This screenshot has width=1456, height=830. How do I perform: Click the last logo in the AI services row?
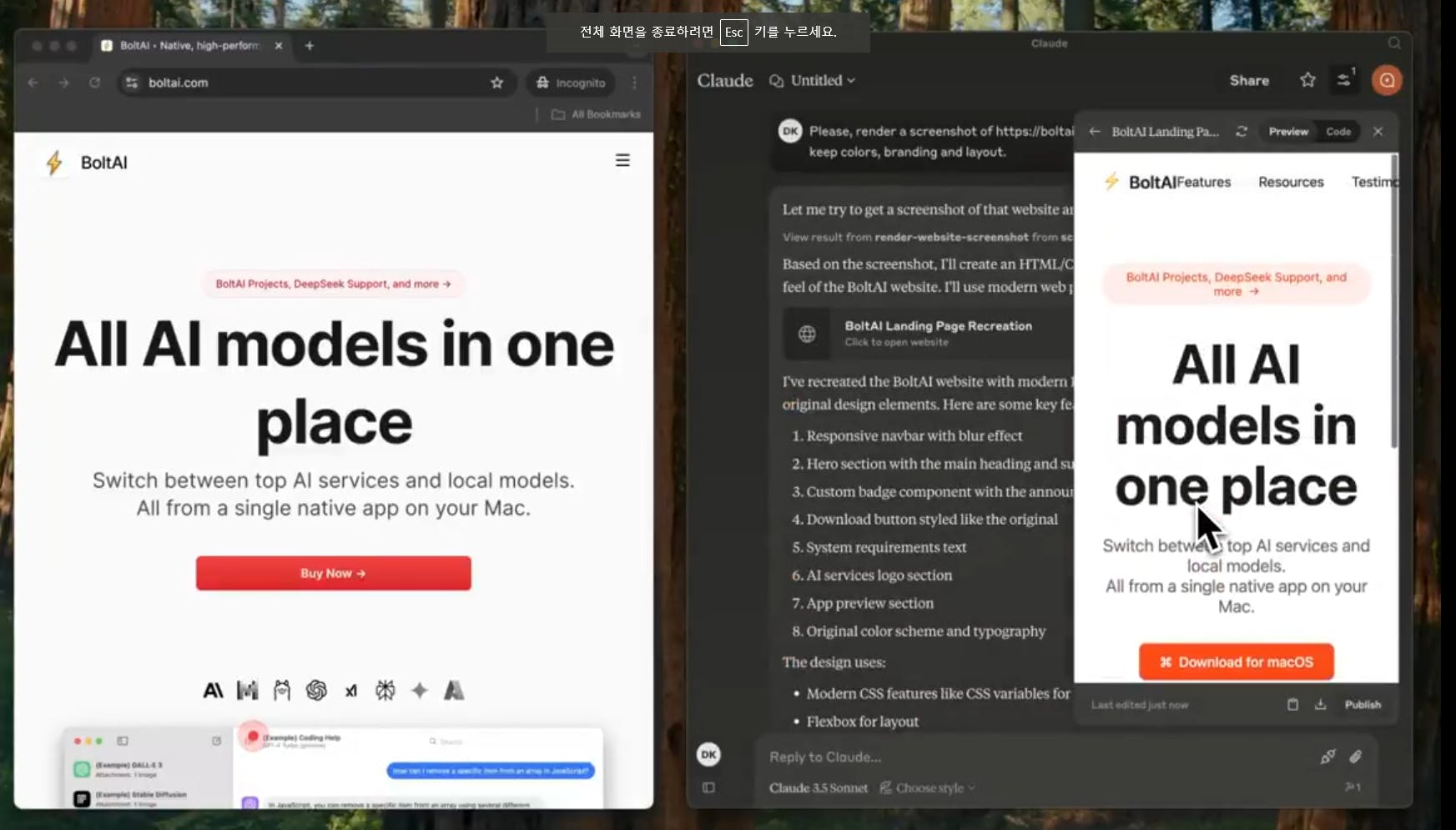(x=454, y=691)
